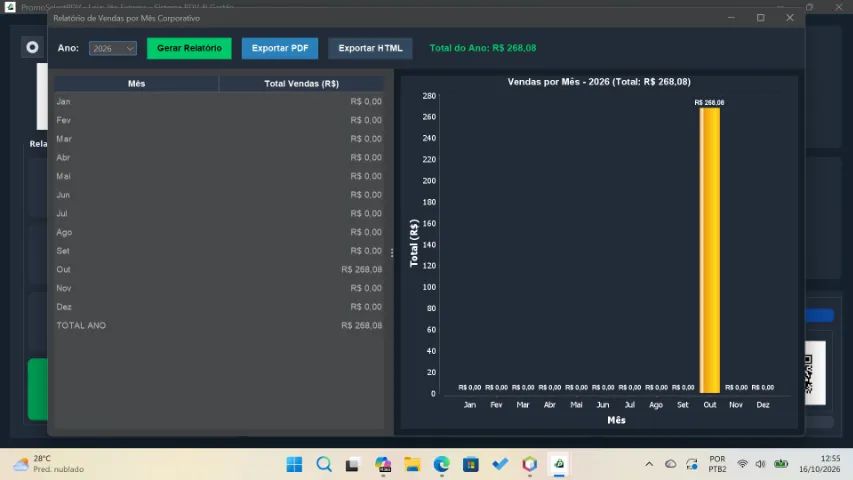853x480 pixels.
Task: Click the splitter handle between table and chart
Action: click(392, 253)
